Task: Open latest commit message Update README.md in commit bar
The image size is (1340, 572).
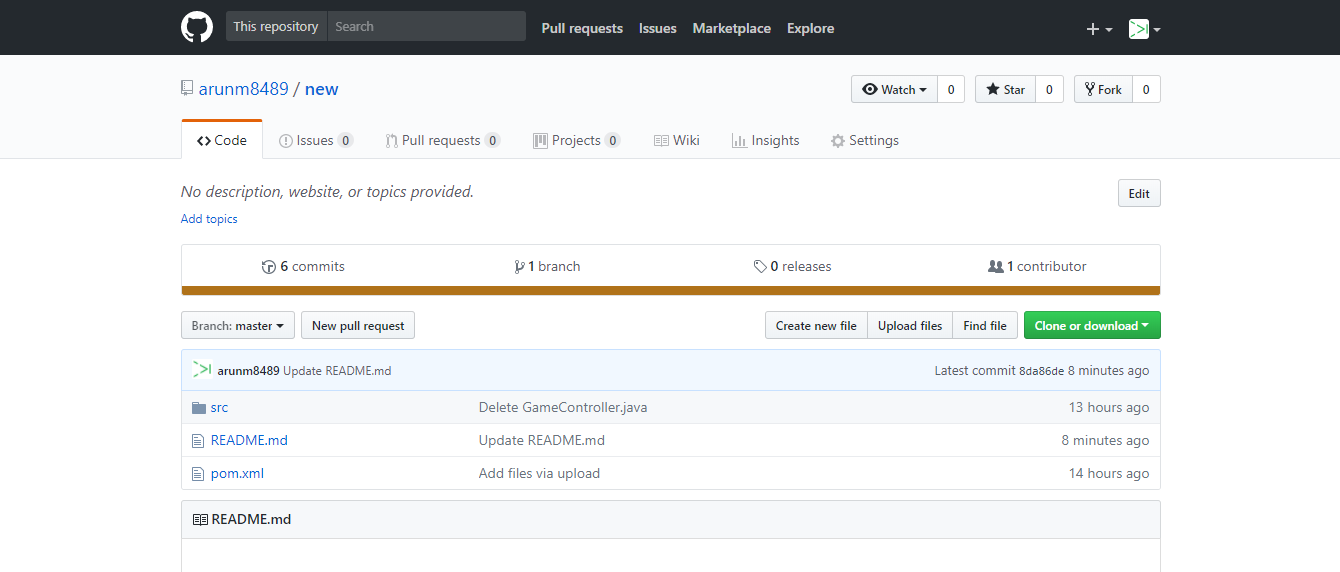Action: pyautogui.click(x=337, y=371)
